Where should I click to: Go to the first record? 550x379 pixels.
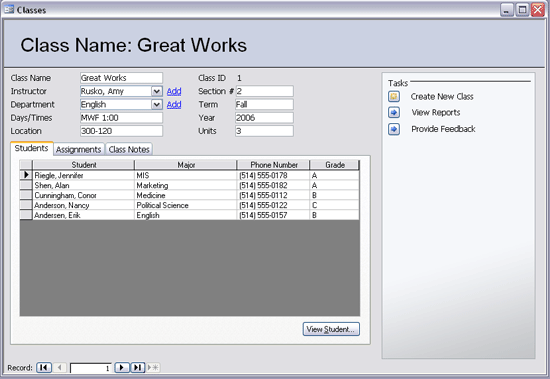click(x=44, y=367)
